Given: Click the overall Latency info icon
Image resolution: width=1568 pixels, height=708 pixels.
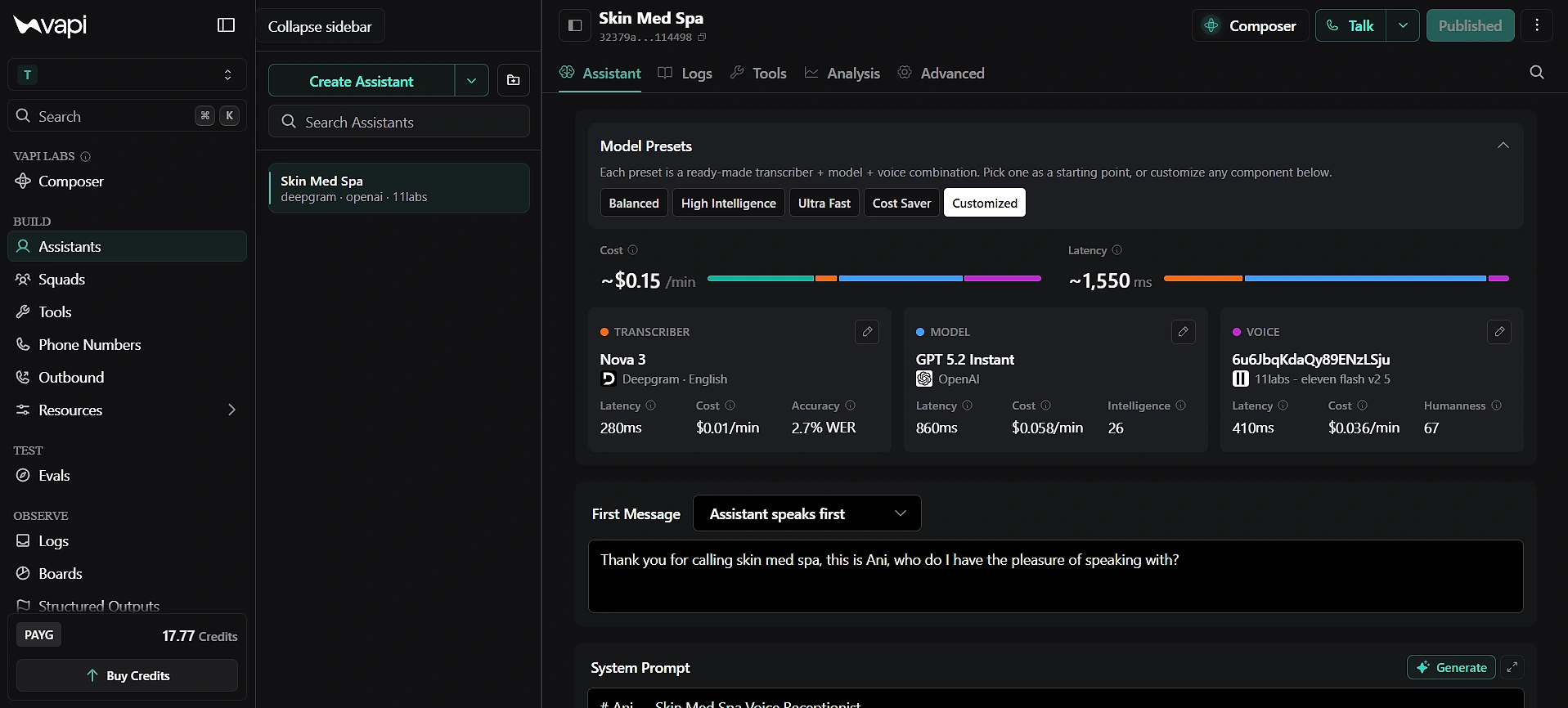Looking at the screenshot, I should pos(1117,250).
